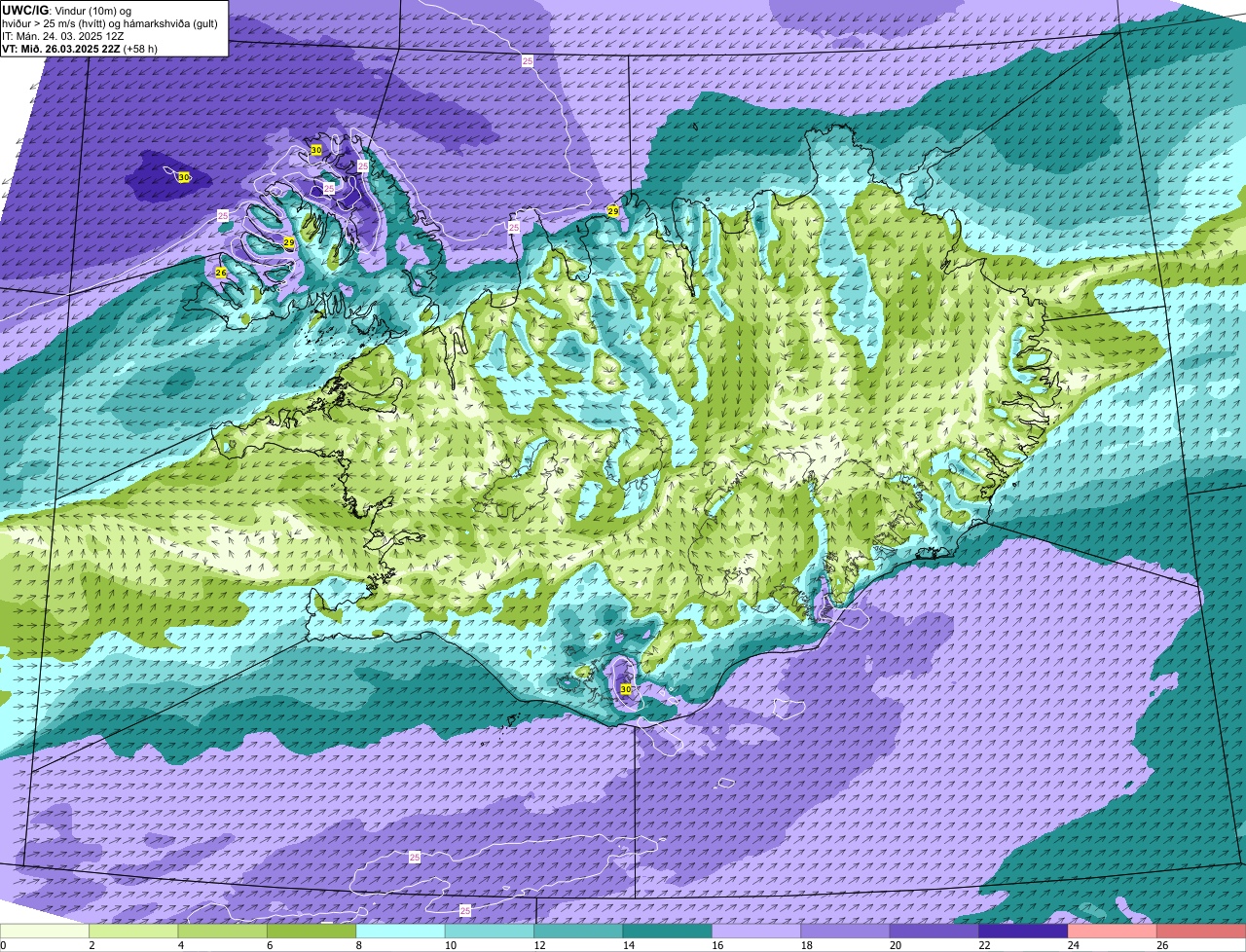Pick the lavender legend segment between 16 and 18
This screenshot has width=1246, height=952.
tap(756, 932)
